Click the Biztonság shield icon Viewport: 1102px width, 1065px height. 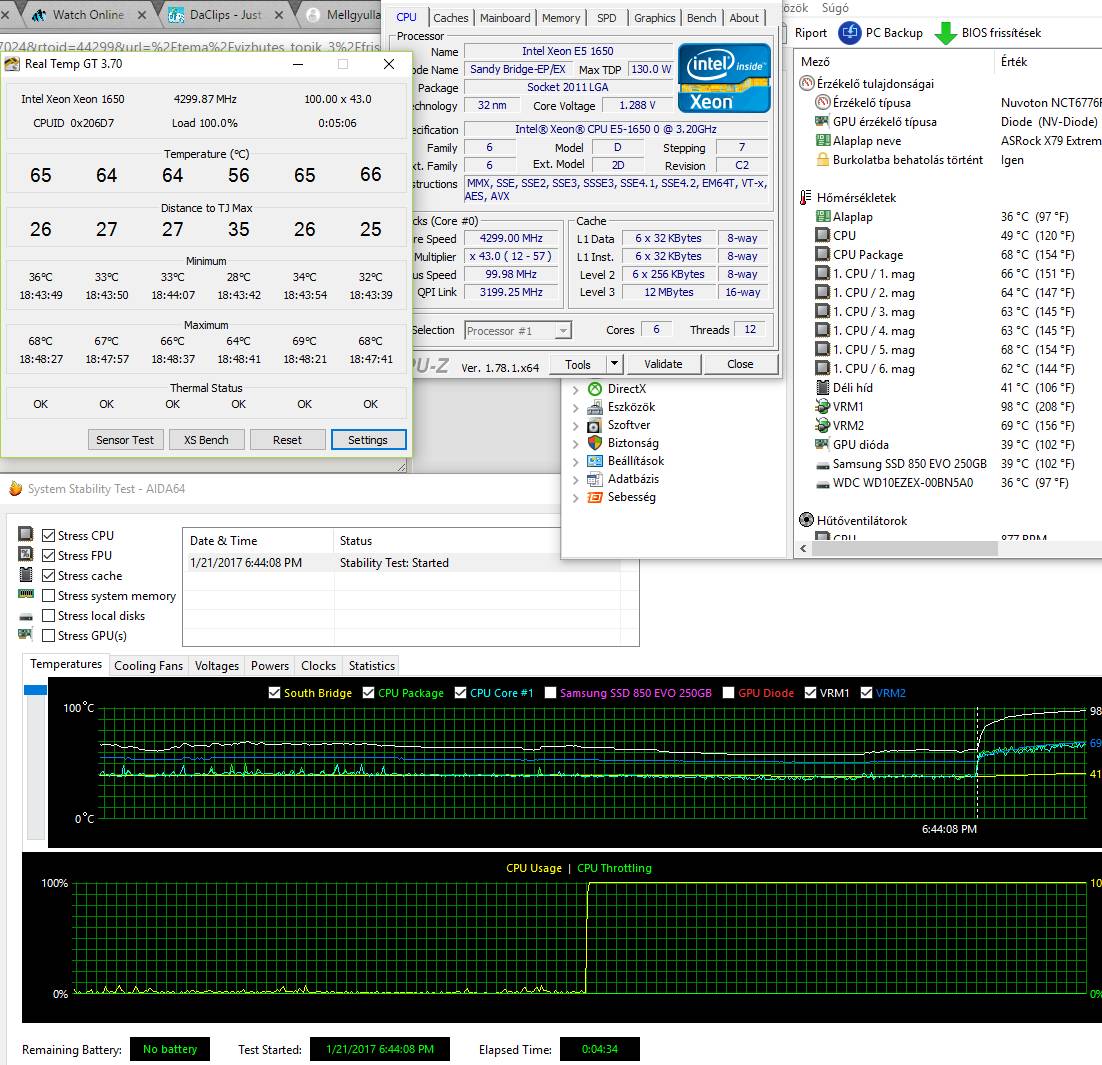(x=595, y=443)
